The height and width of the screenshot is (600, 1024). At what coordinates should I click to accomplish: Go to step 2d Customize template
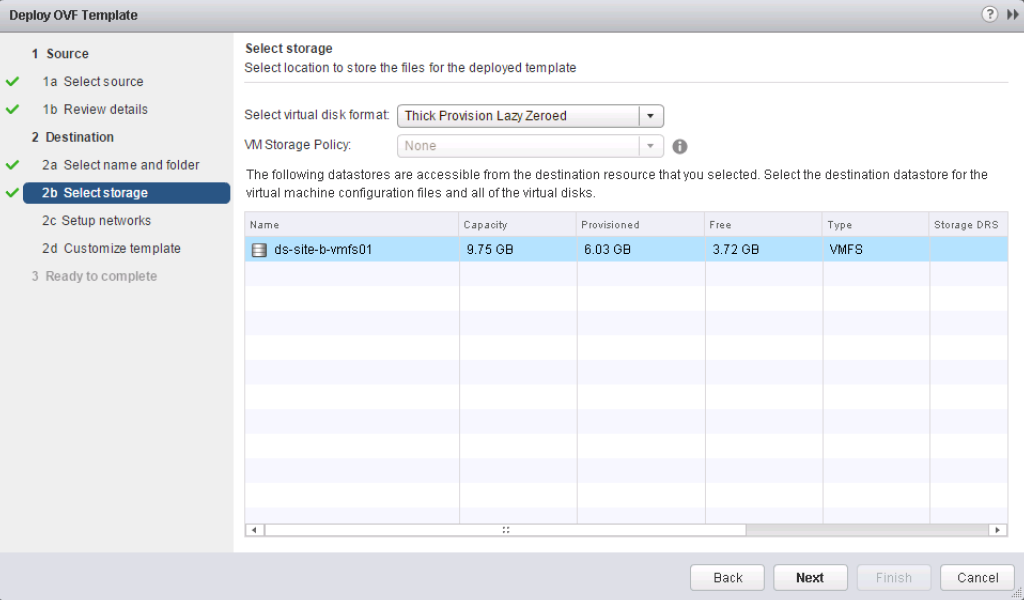pyautogui.click(x=112, y=249)
